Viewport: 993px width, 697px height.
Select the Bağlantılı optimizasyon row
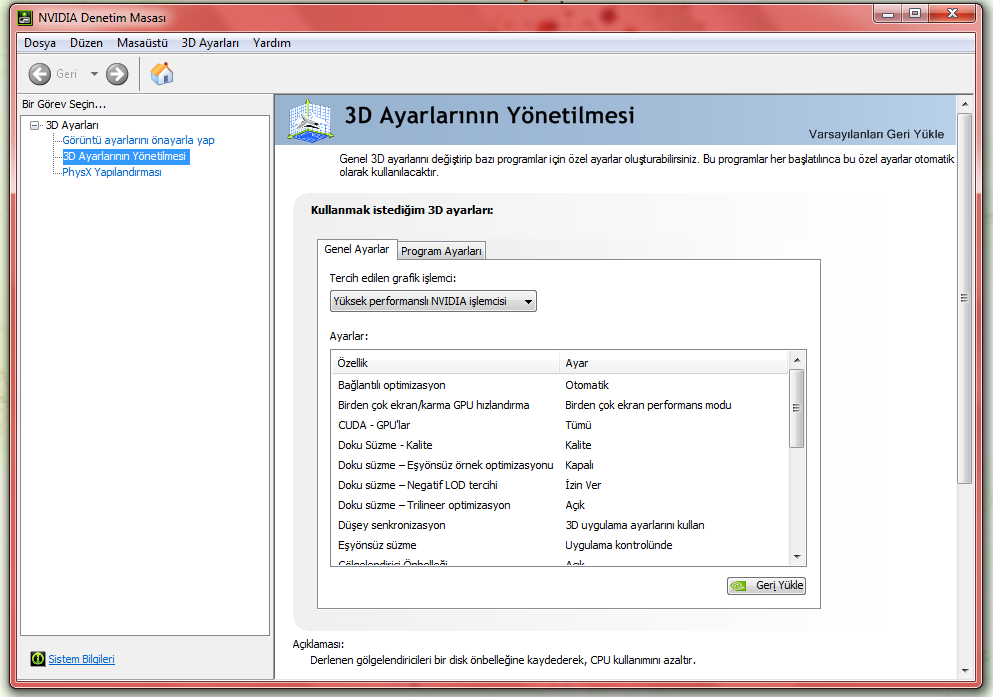(560, 385)
